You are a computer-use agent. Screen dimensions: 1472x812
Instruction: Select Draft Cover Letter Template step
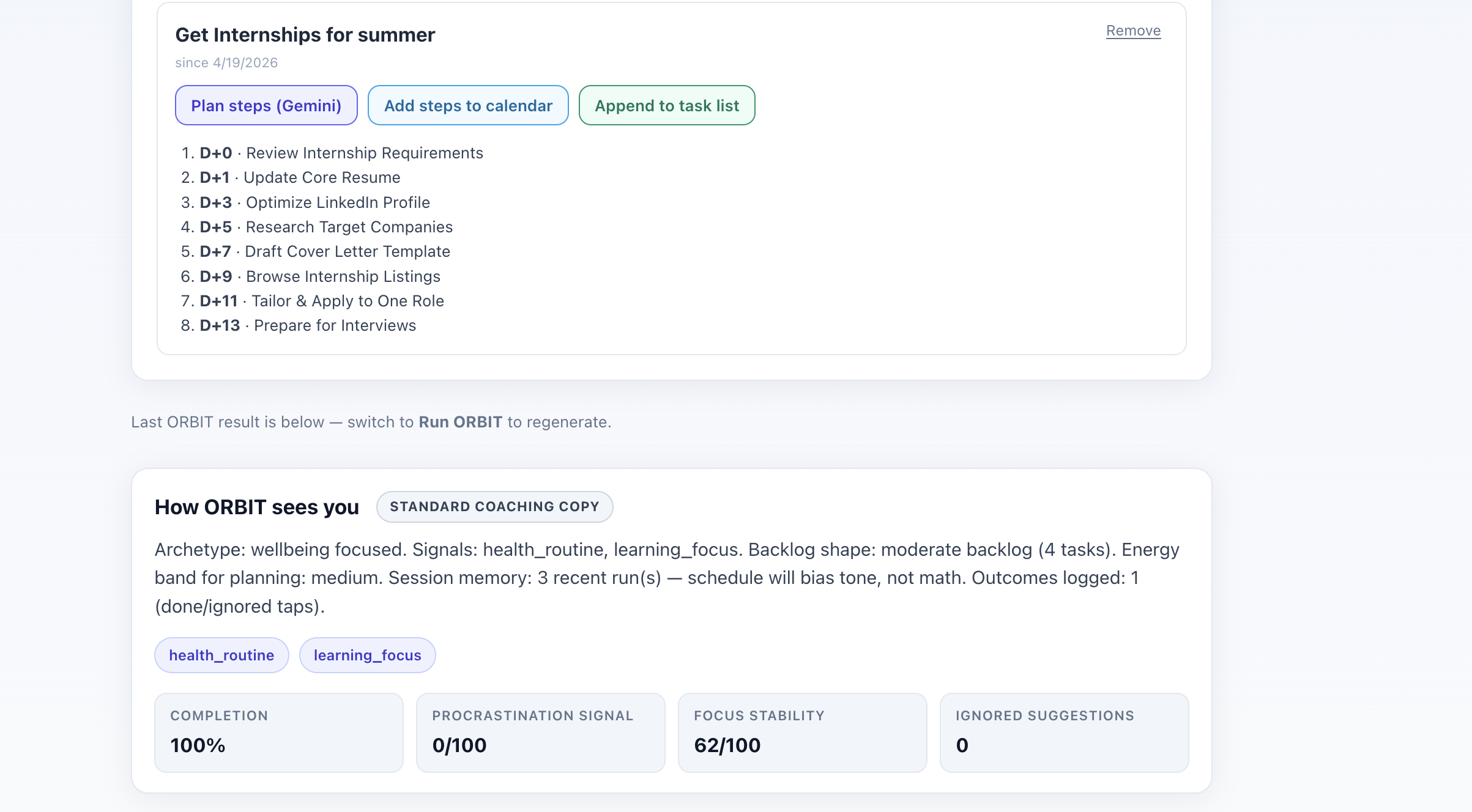347,251
